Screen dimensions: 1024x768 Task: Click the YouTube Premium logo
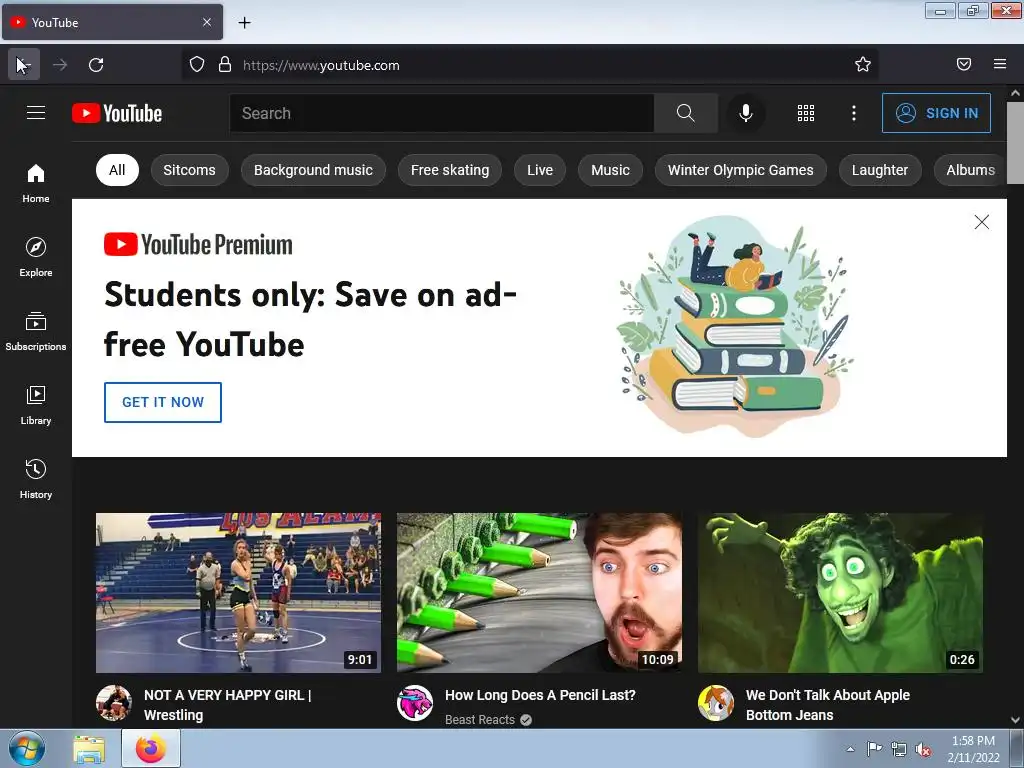pos(199,245)
